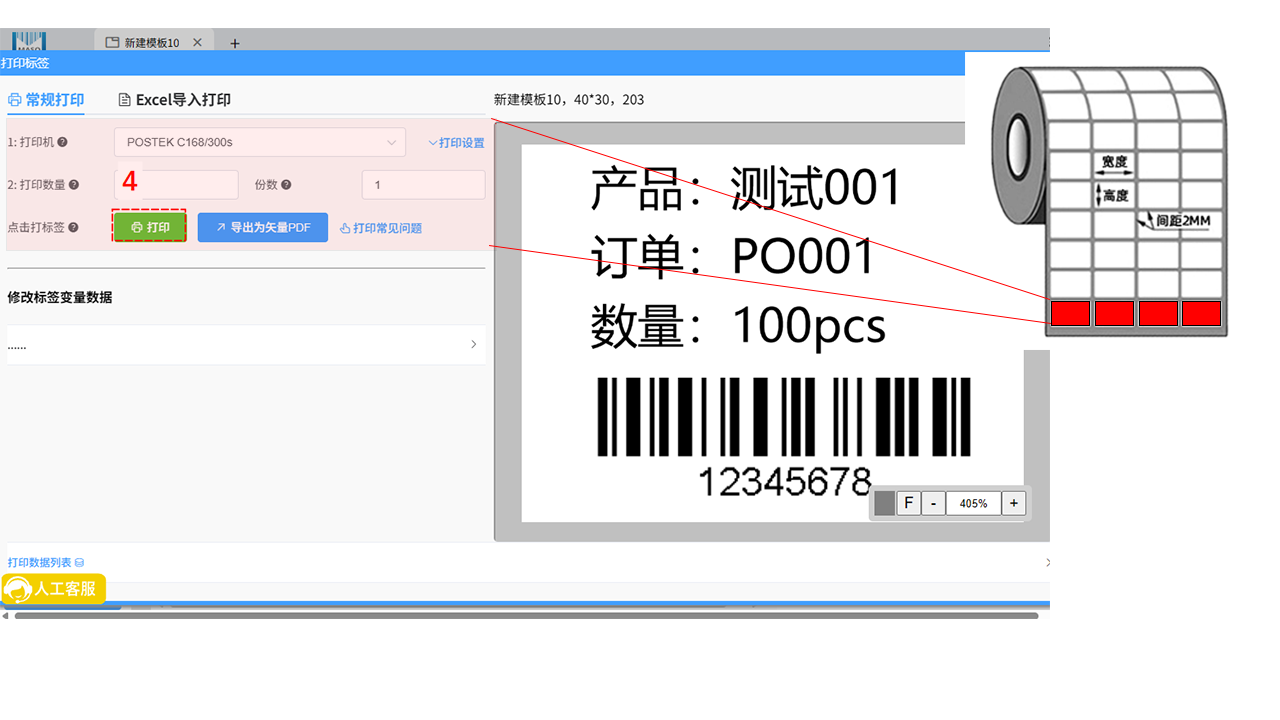Open 打印数据列表 panel

tap(46, 563)
